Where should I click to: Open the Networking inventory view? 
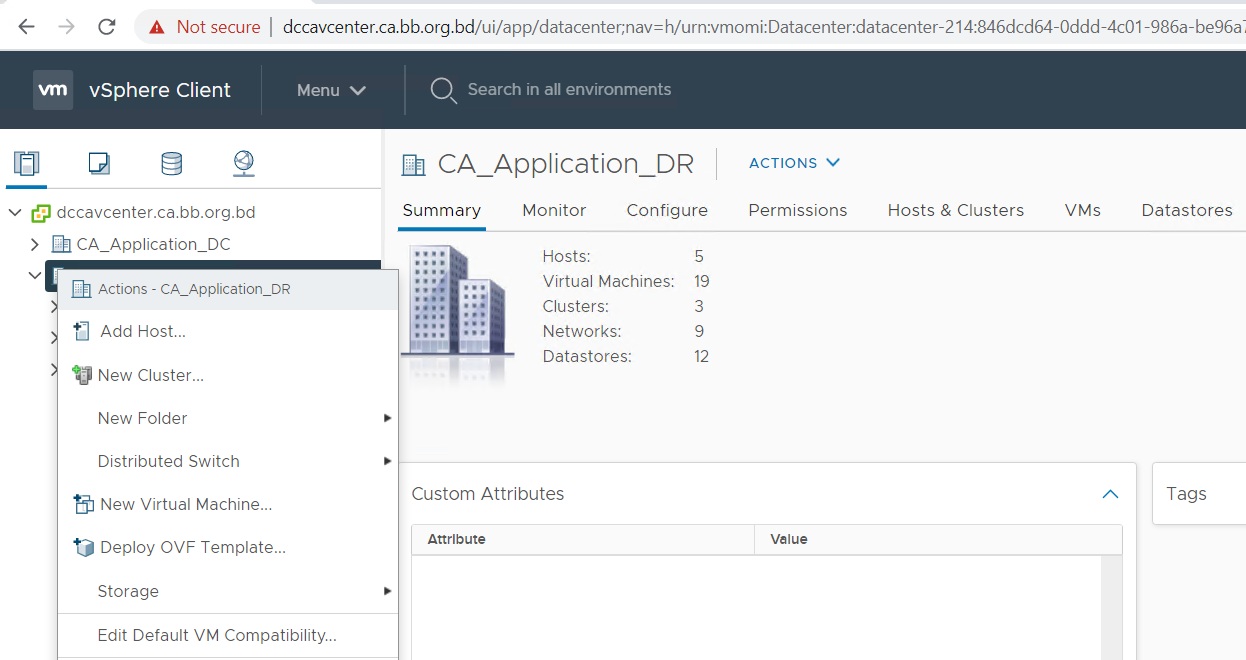(244, 163)
